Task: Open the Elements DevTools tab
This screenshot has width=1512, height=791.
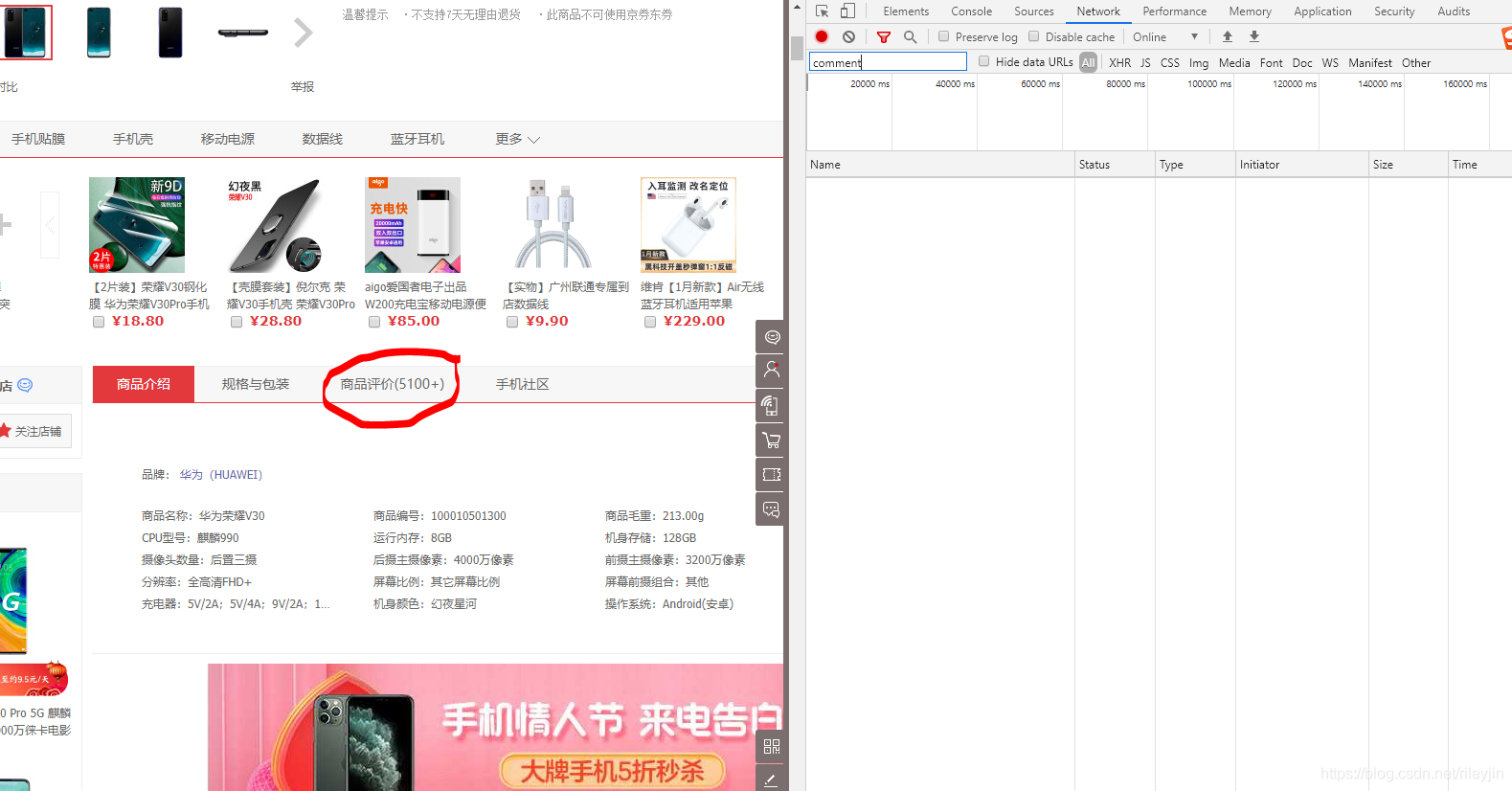Action: tap(906, 11)
